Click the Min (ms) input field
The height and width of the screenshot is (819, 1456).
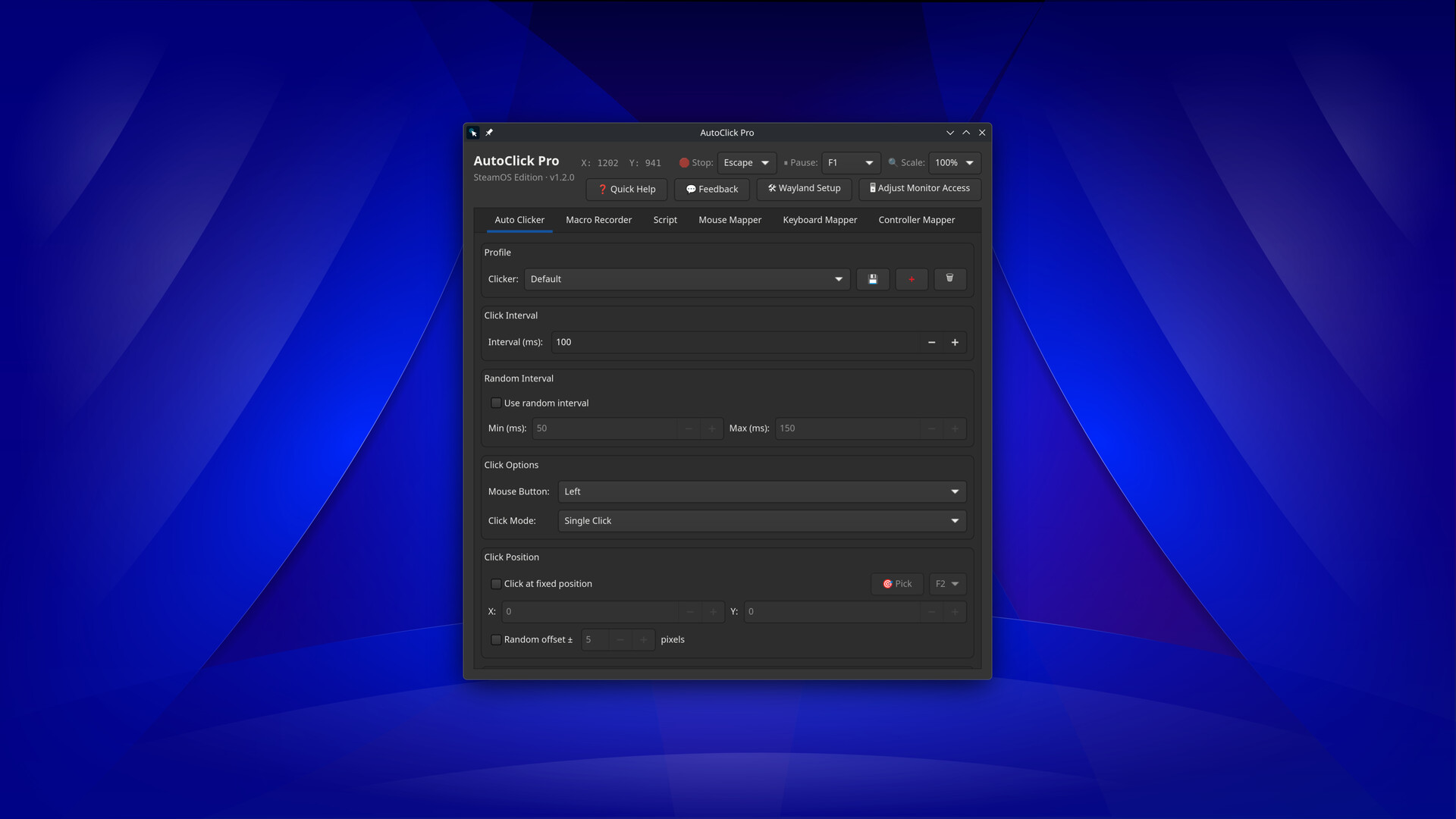click(x=604, y=428)
